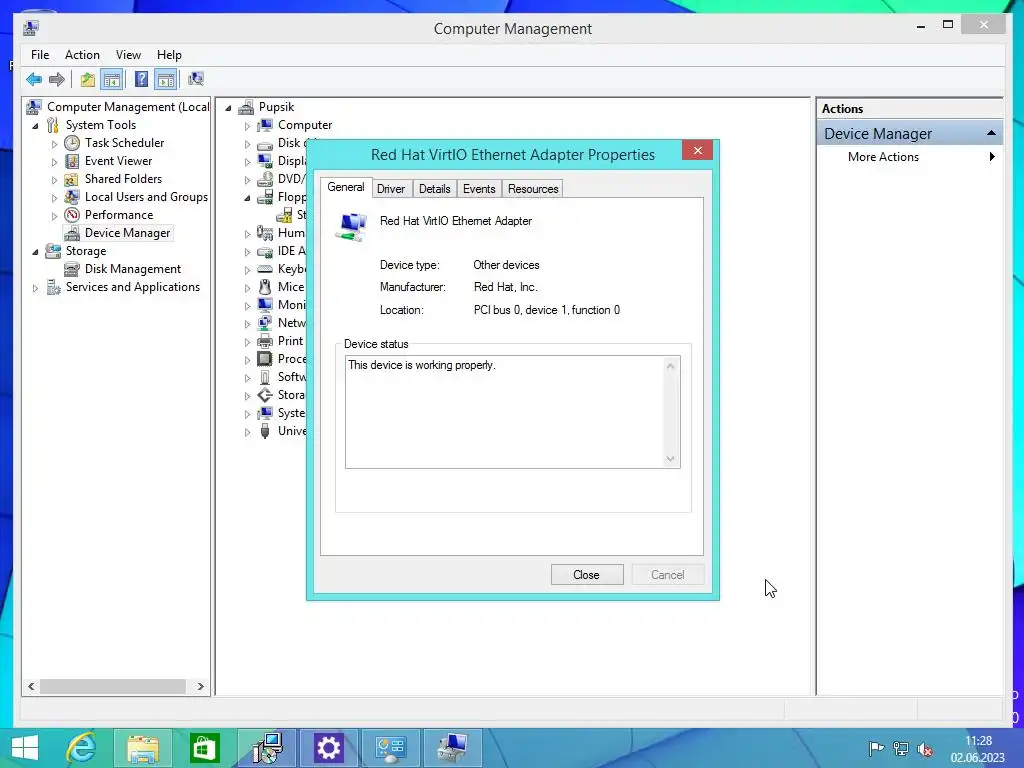1024x768 pixels.
Task: Open PC settings gear on taskbar
Action: 328,748
